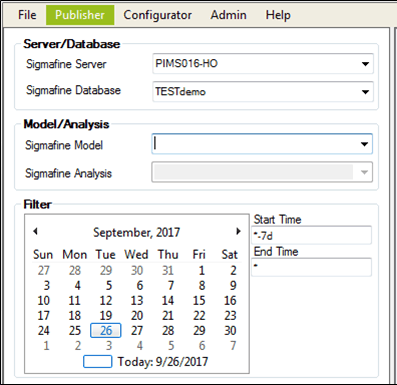Select grayed August 30 date

(137, 270)
